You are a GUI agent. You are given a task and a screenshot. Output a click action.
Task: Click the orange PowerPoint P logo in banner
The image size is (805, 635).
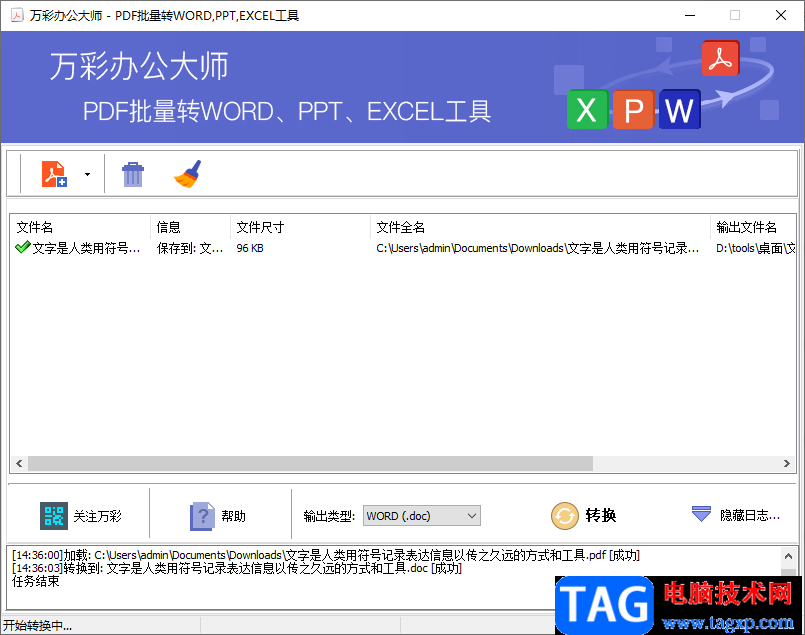[x=634, y=109]
